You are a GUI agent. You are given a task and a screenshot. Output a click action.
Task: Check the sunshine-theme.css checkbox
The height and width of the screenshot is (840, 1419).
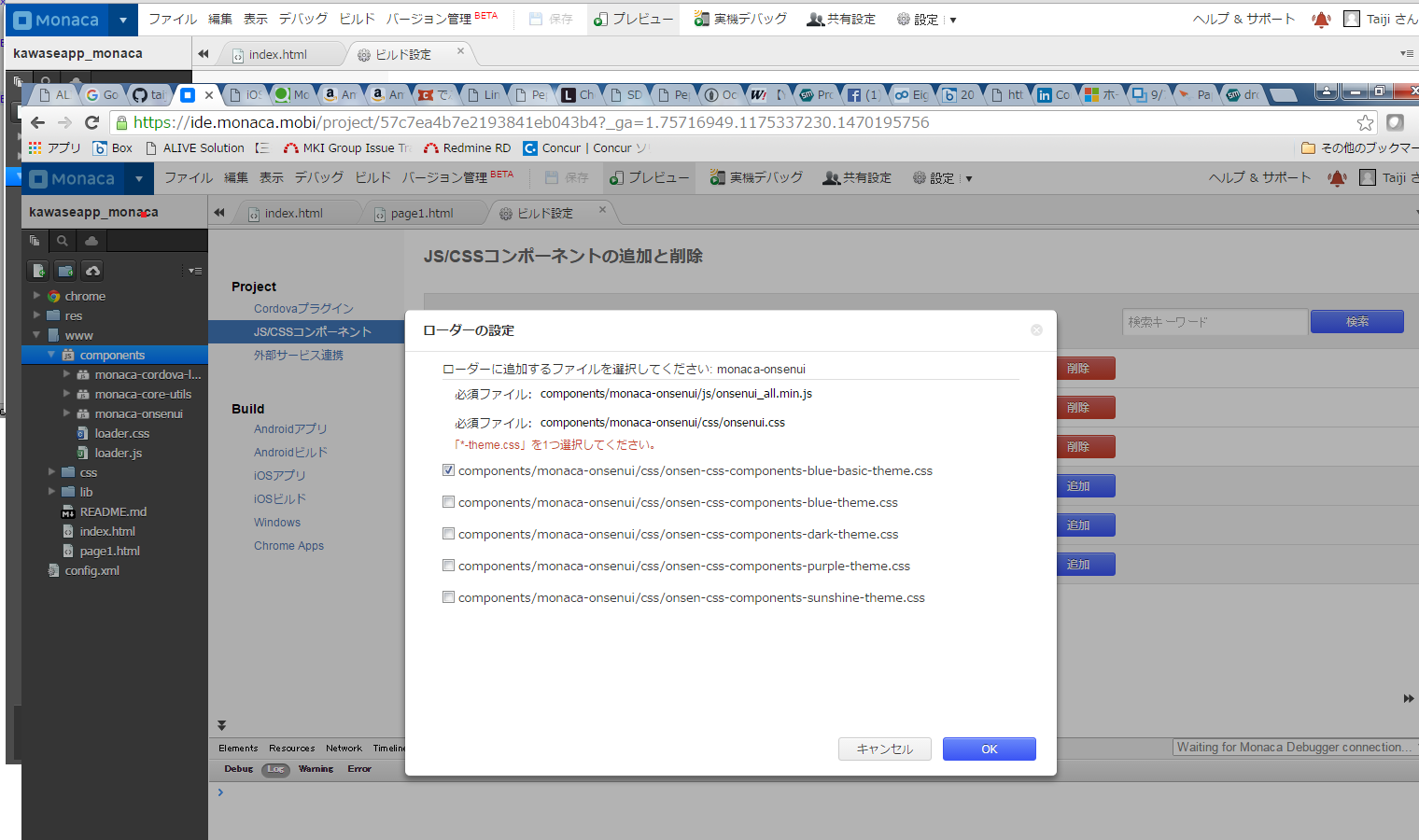448,597
